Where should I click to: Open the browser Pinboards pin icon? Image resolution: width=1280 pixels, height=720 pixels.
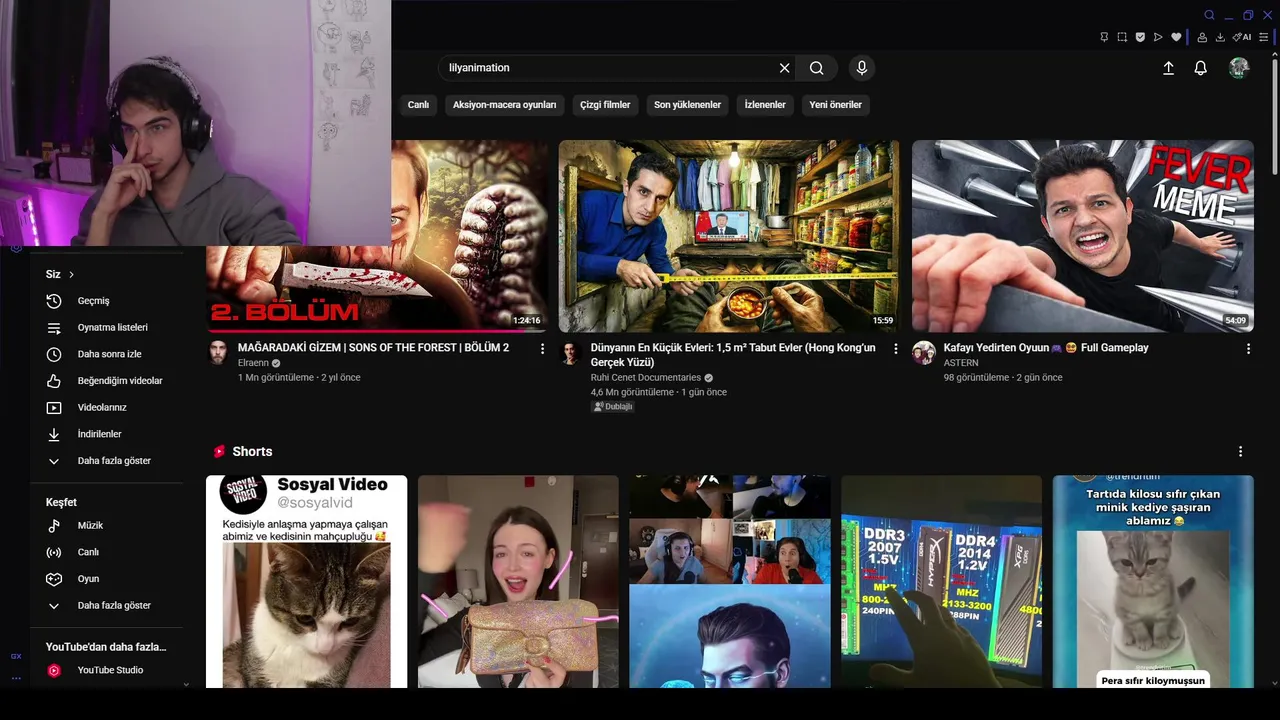(1104, 37)
